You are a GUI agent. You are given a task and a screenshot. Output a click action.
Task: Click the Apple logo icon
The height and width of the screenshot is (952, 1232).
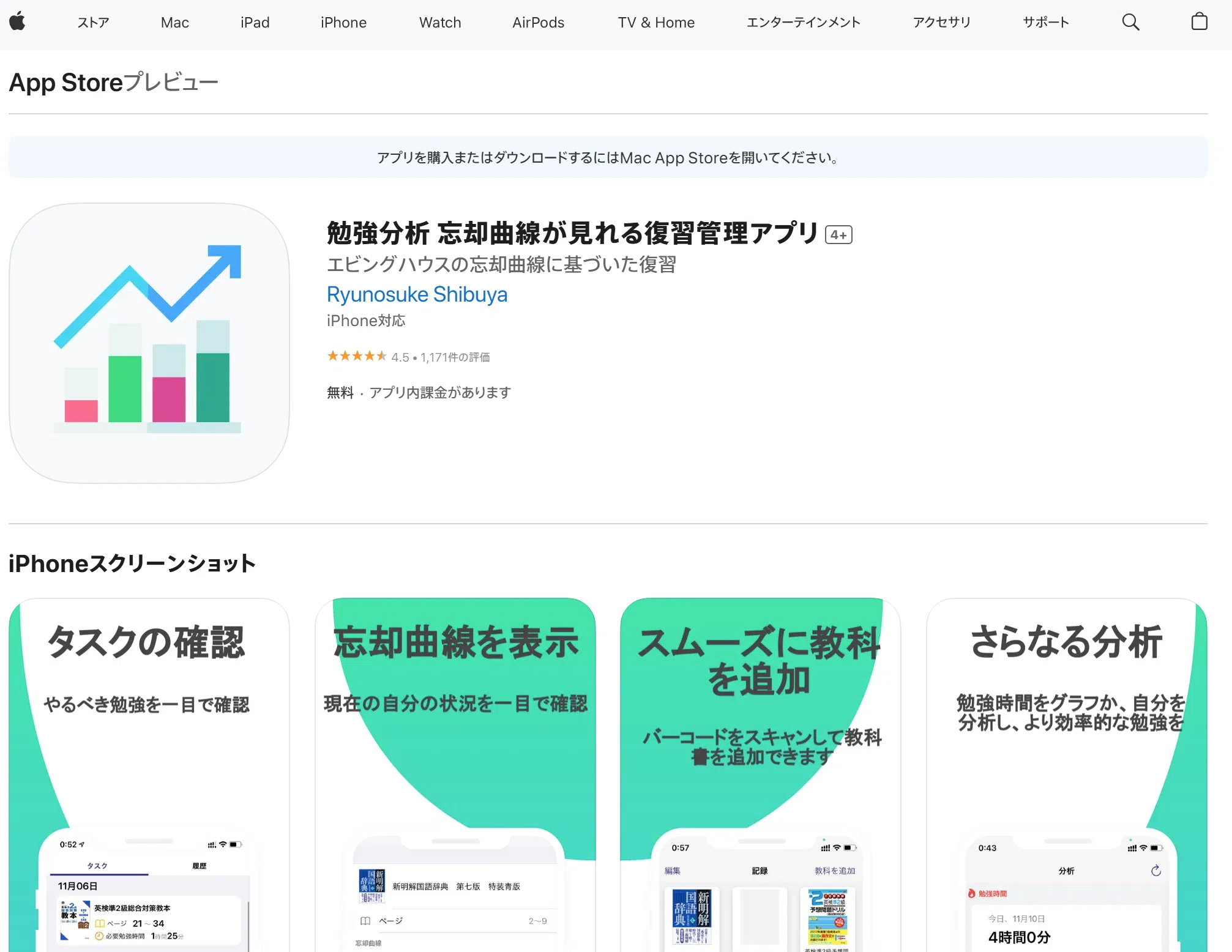pyautogui.click(x=17, y=22)
